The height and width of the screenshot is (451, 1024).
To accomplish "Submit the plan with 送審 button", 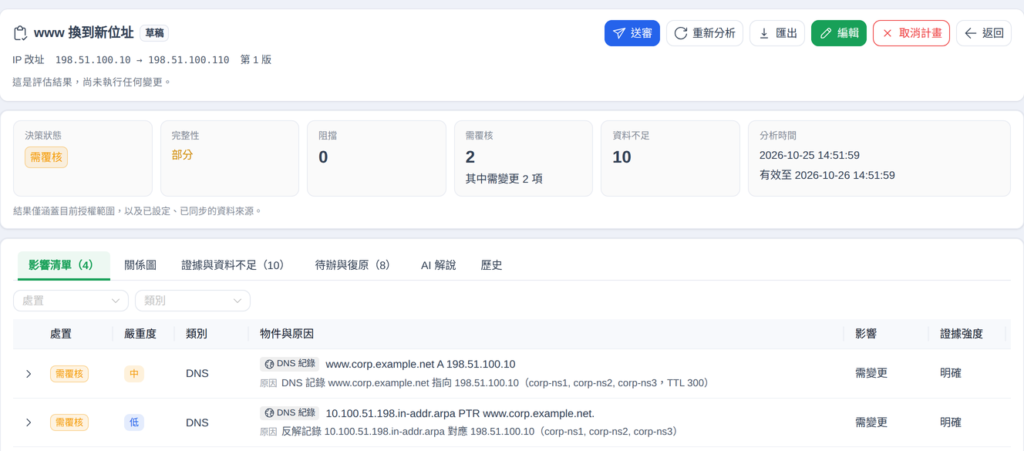I will click(x=632, y=33).
